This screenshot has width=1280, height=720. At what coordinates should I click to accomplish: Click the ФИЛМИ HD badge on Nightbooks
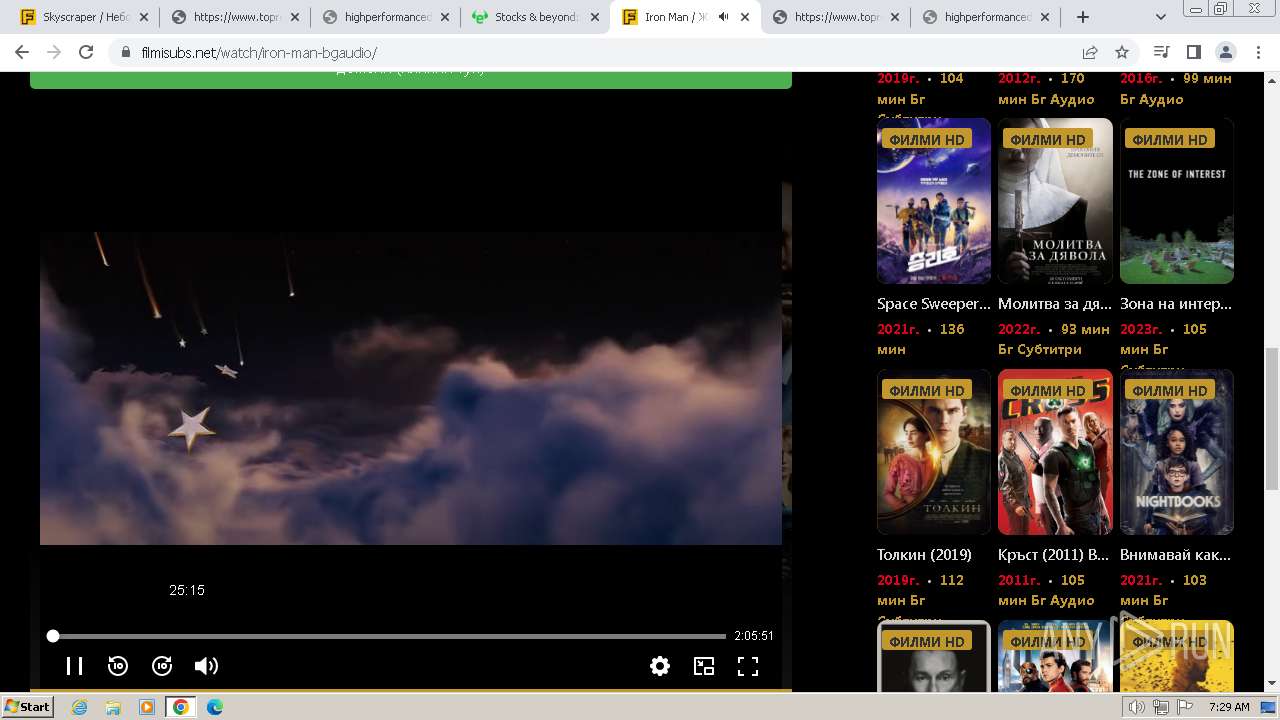(x=1170, y=391)
